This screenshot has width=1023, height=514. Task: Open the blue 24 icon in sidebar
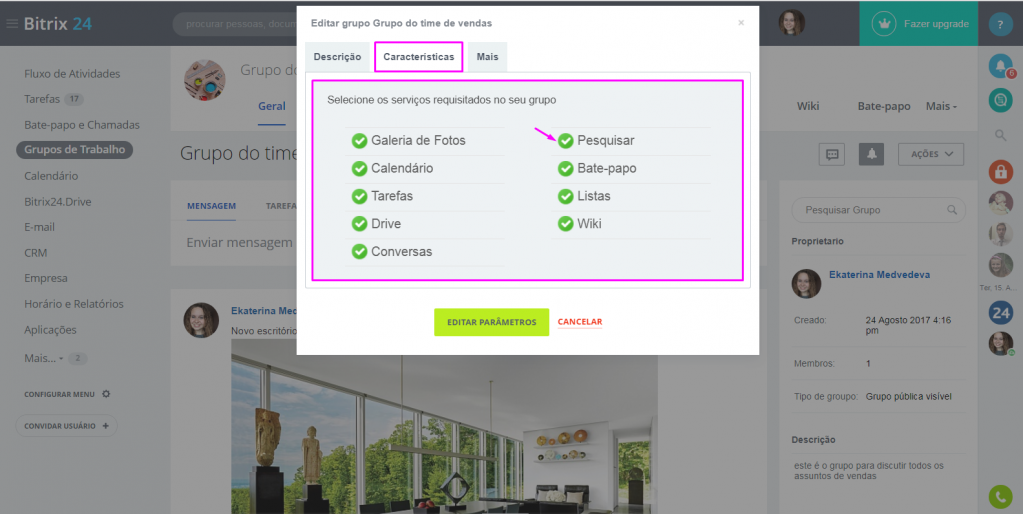tap(1000, 312)
